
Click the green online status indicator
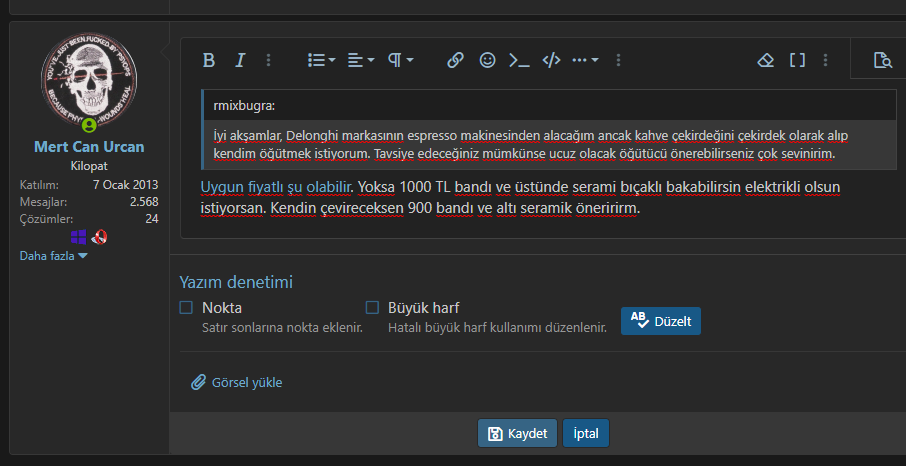89,125
